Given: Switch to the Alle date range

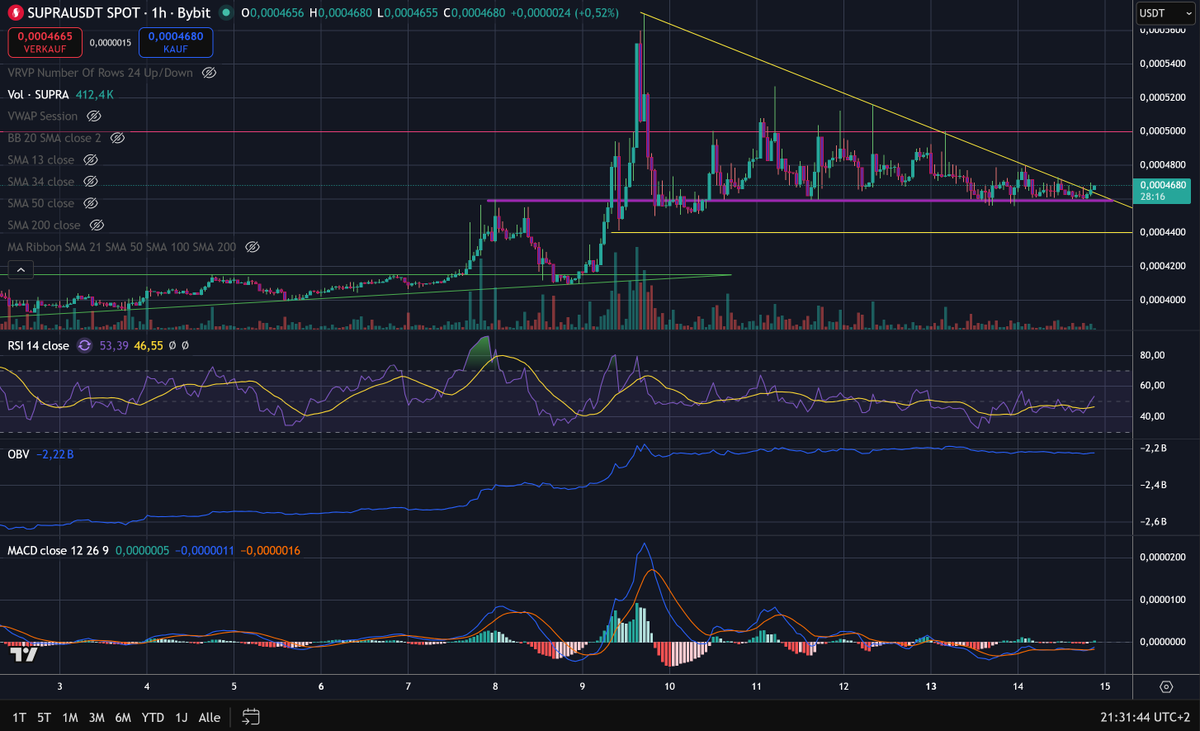Looking at the screenshot, I should (210, 717).
